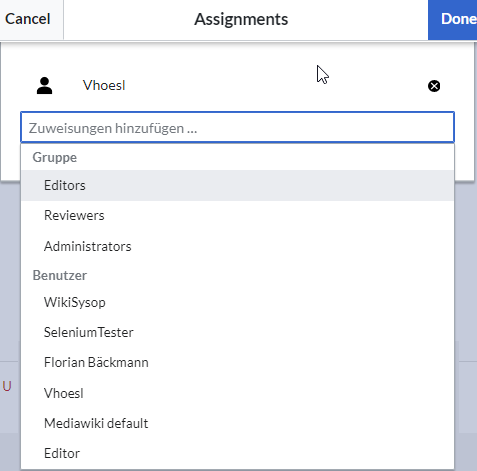Image resolution: width=477 pixels, height=471 pixels.
Task: Choose SeleniumTester from the Benutzer list
Action: tap(237, 332)
